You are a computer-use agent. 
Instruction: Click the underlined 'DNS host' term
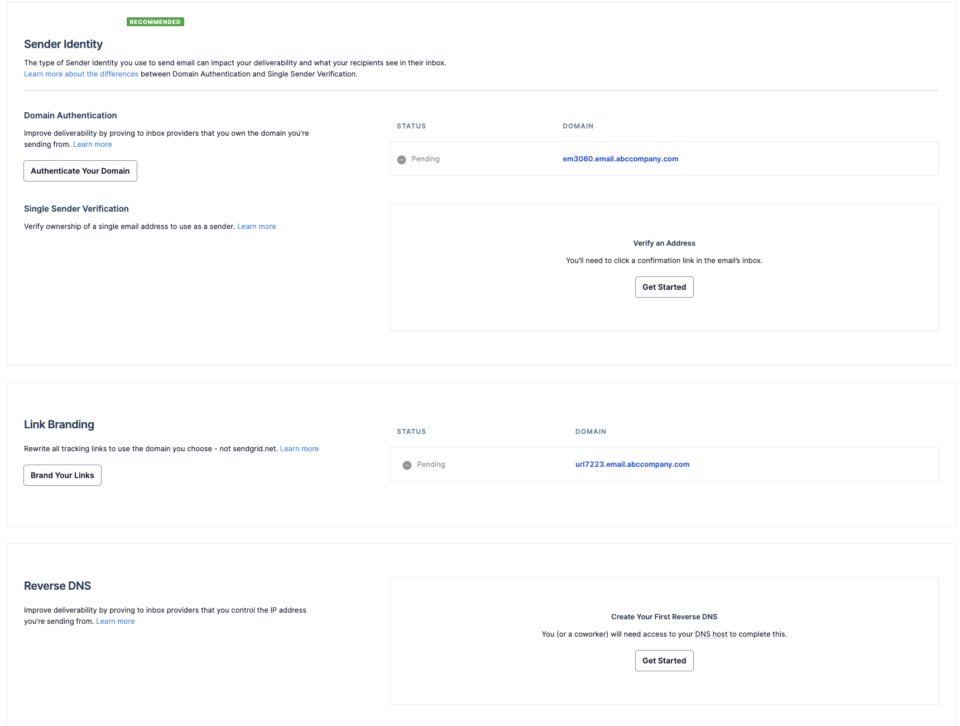[711, 634]
